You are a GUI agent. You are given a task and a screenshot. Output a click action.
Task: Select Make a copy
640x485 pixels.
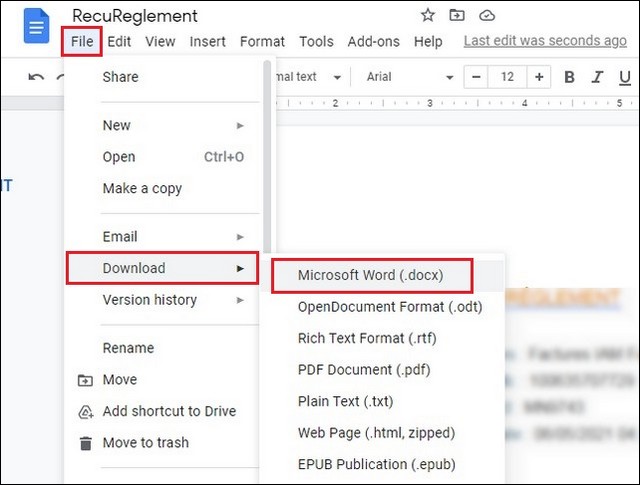pos(163,188)
